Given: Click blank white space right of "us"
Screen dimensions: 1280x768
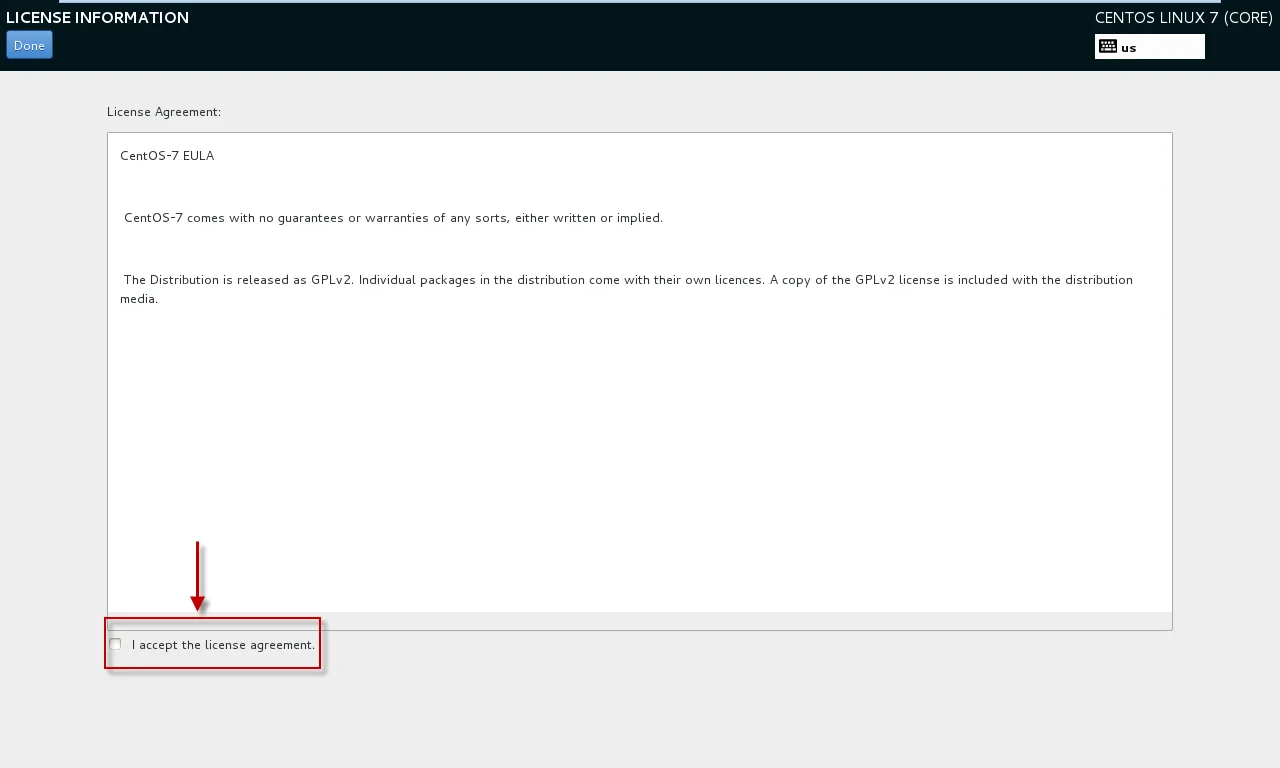Looking at the screenshot, I should point(1172,47).
